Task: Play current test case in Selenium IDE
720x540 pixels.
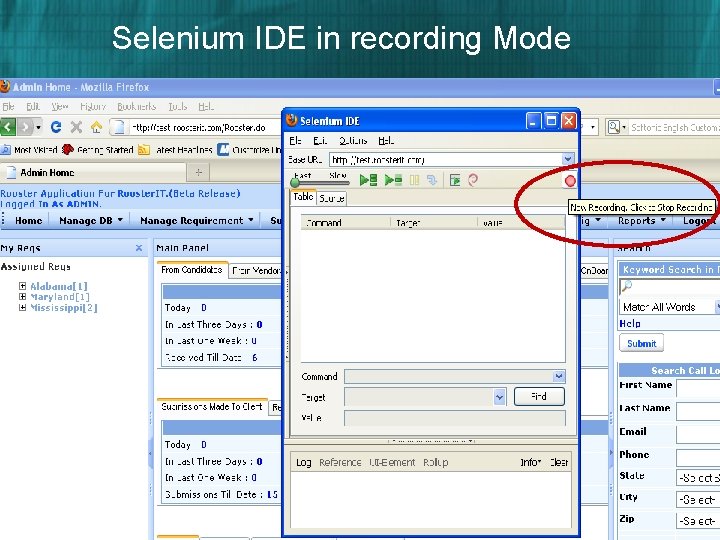Action: [x=393, y=180]
